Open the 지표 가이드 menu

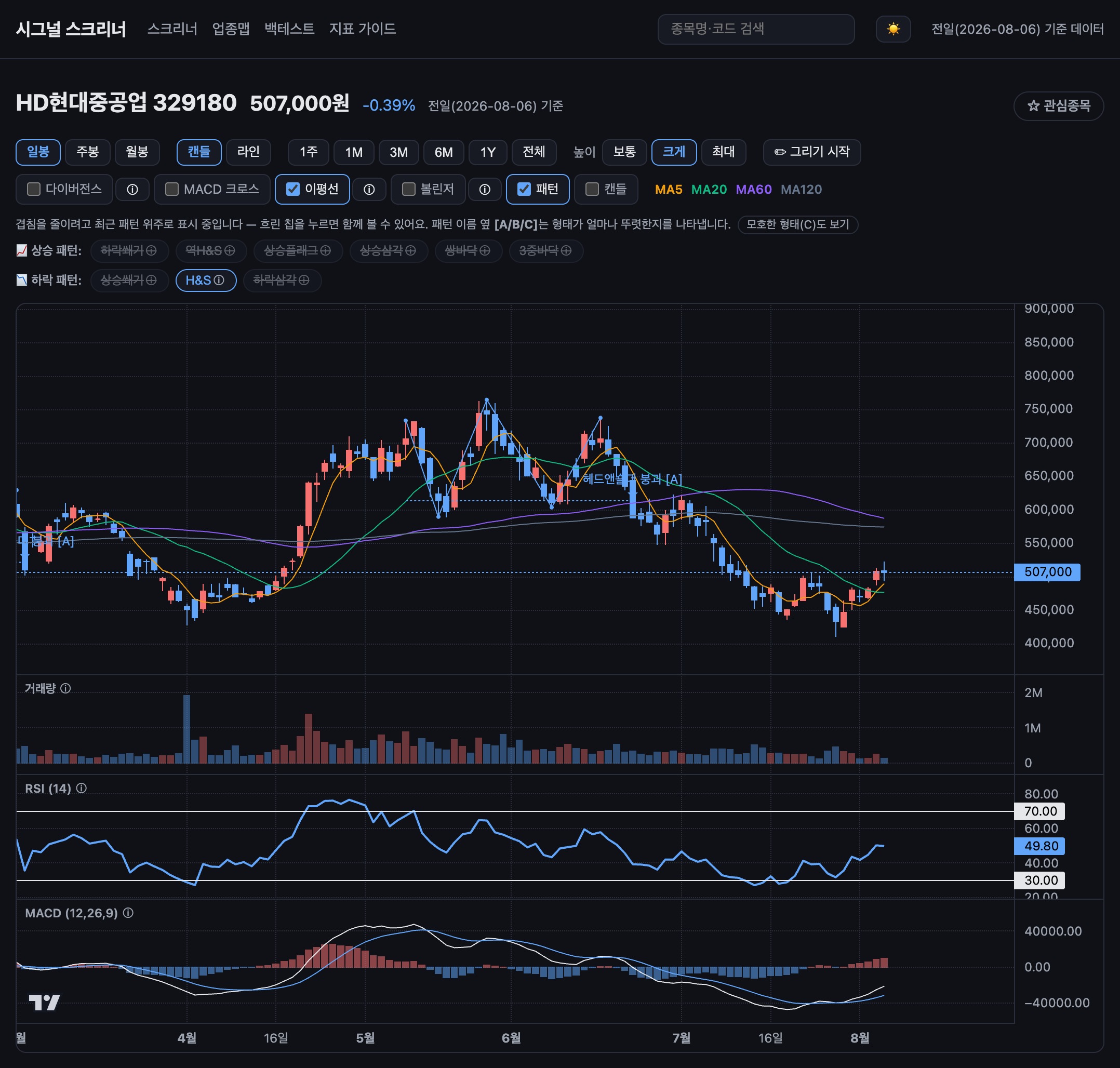tap(362, 29)
